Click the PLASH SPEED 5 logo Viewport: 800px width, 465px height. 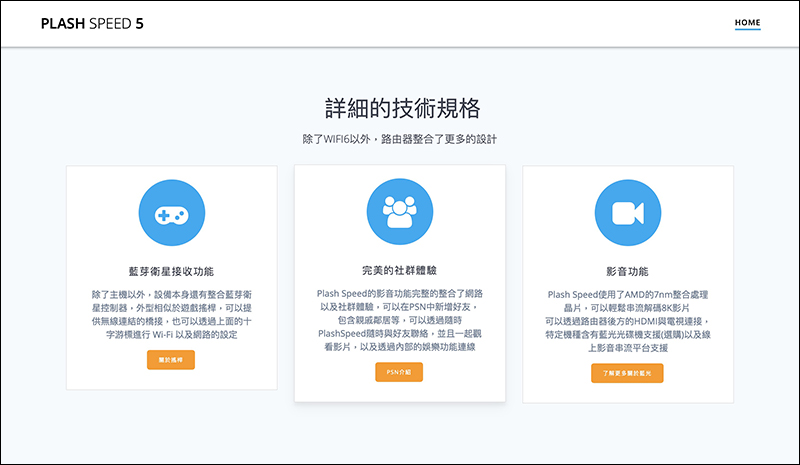[x=92, y=23]
